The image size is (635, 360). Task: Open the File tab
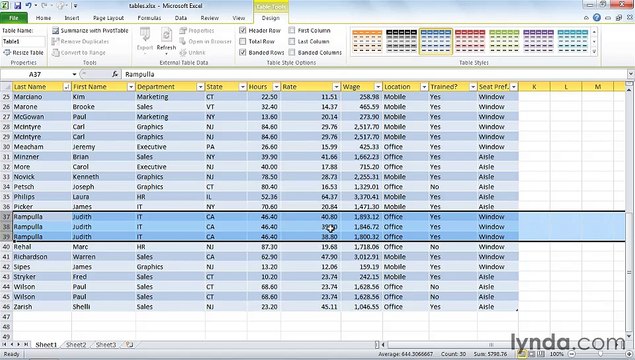coord(14,18)
